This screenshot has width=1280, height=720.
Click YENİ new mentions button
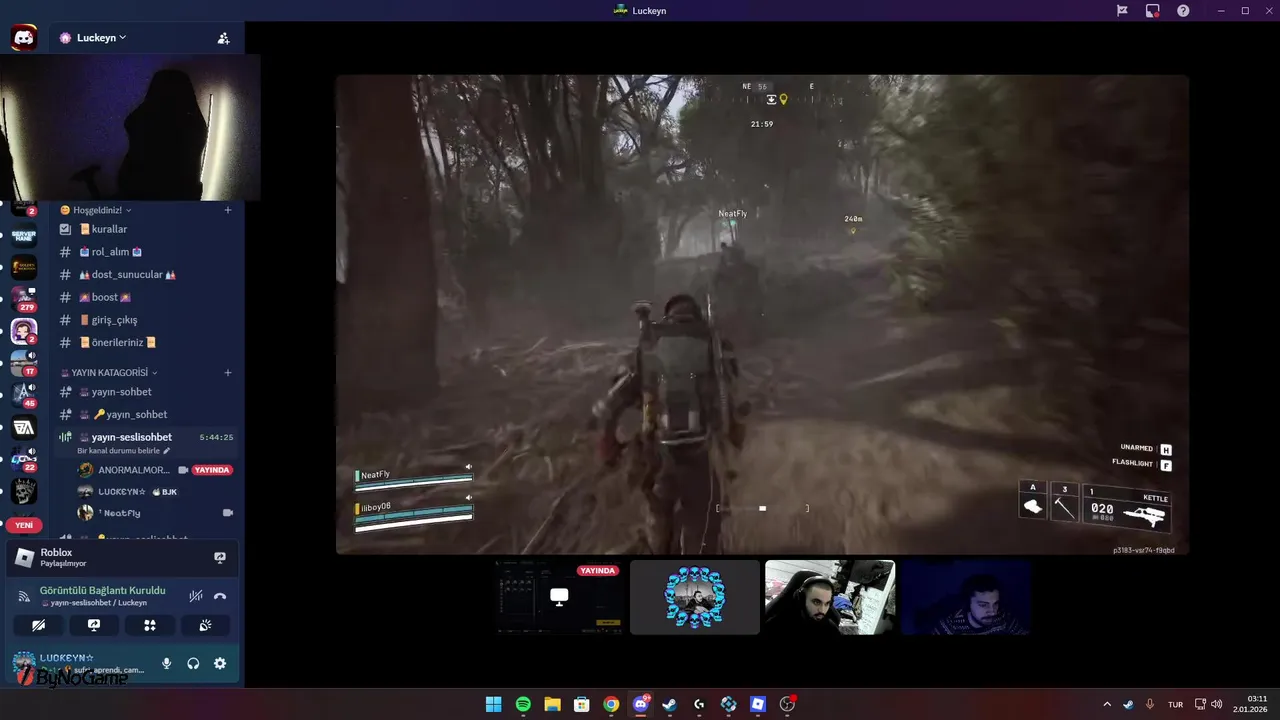[x=24, y=525]
